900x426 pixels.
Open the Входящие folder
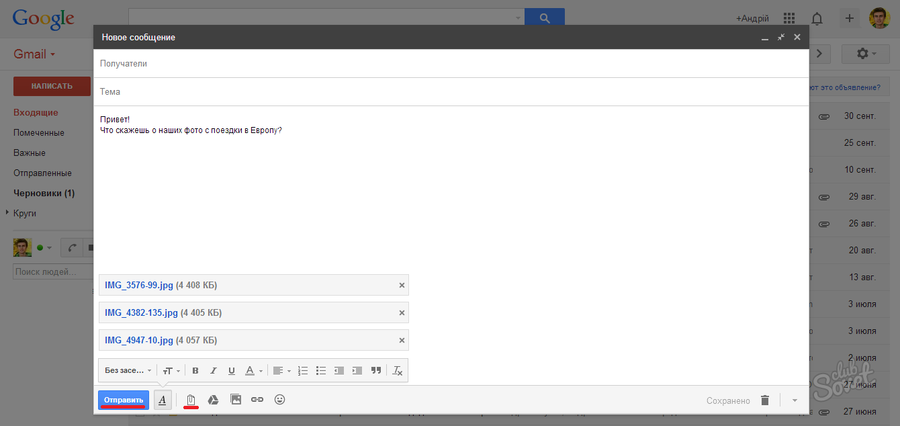pyautogui.click(x=35, y=113)
